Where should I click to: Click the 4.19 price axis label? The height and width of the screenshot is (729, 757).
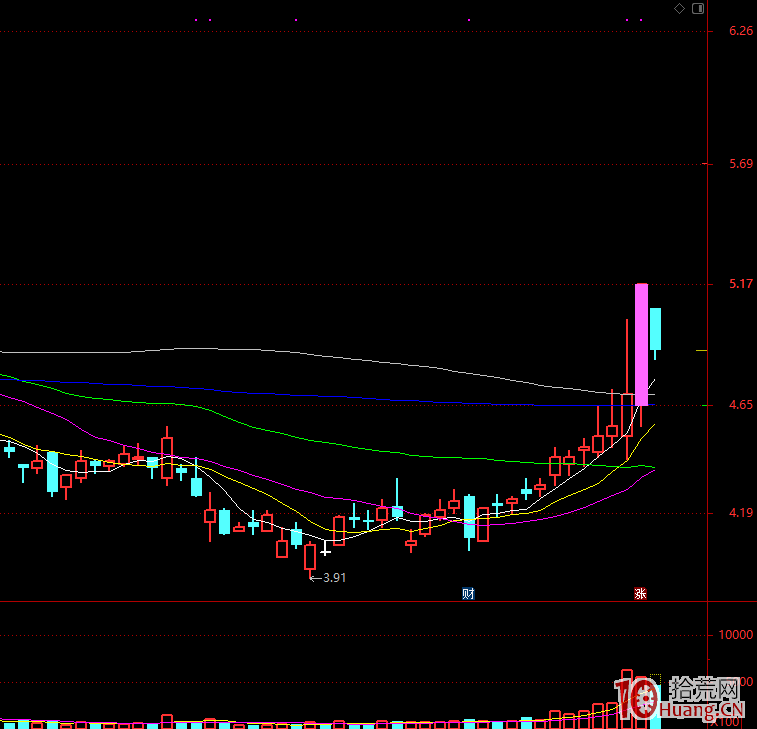(x=741, y=513)
